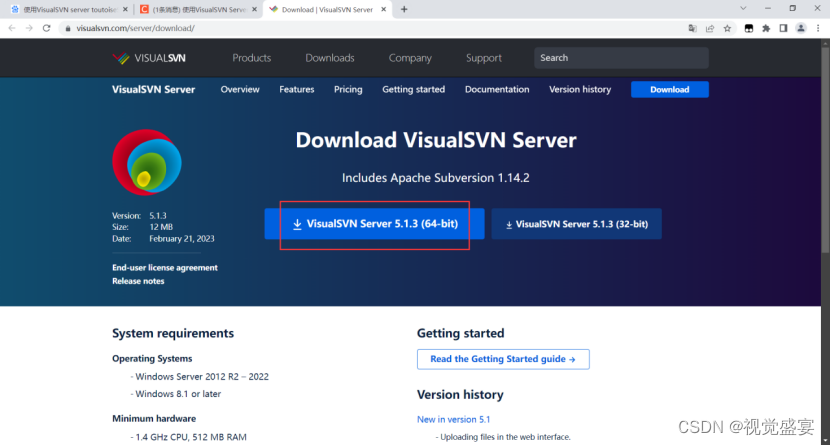Go to the Overview section
The image size is (830, 445).
pos(240,89)
